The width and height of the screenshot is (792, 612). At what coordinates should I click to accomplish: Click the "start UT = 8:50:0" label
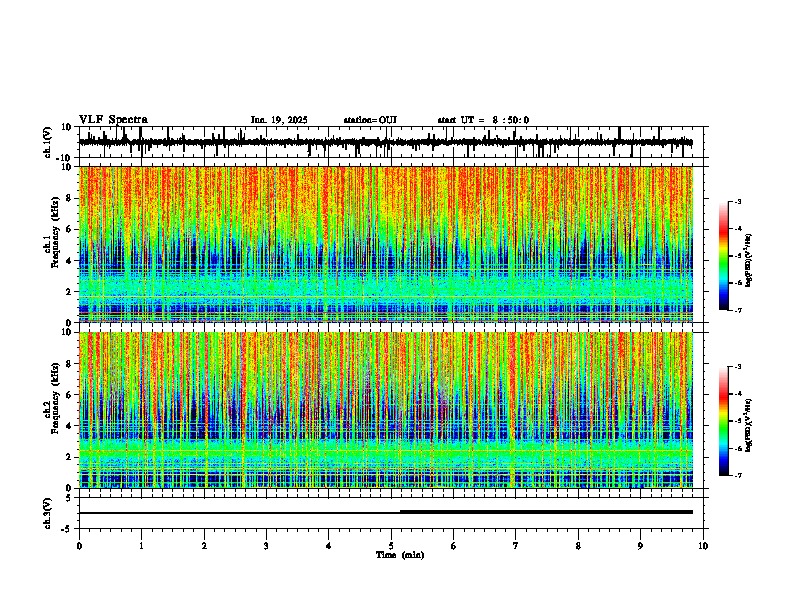coord(483,120)
